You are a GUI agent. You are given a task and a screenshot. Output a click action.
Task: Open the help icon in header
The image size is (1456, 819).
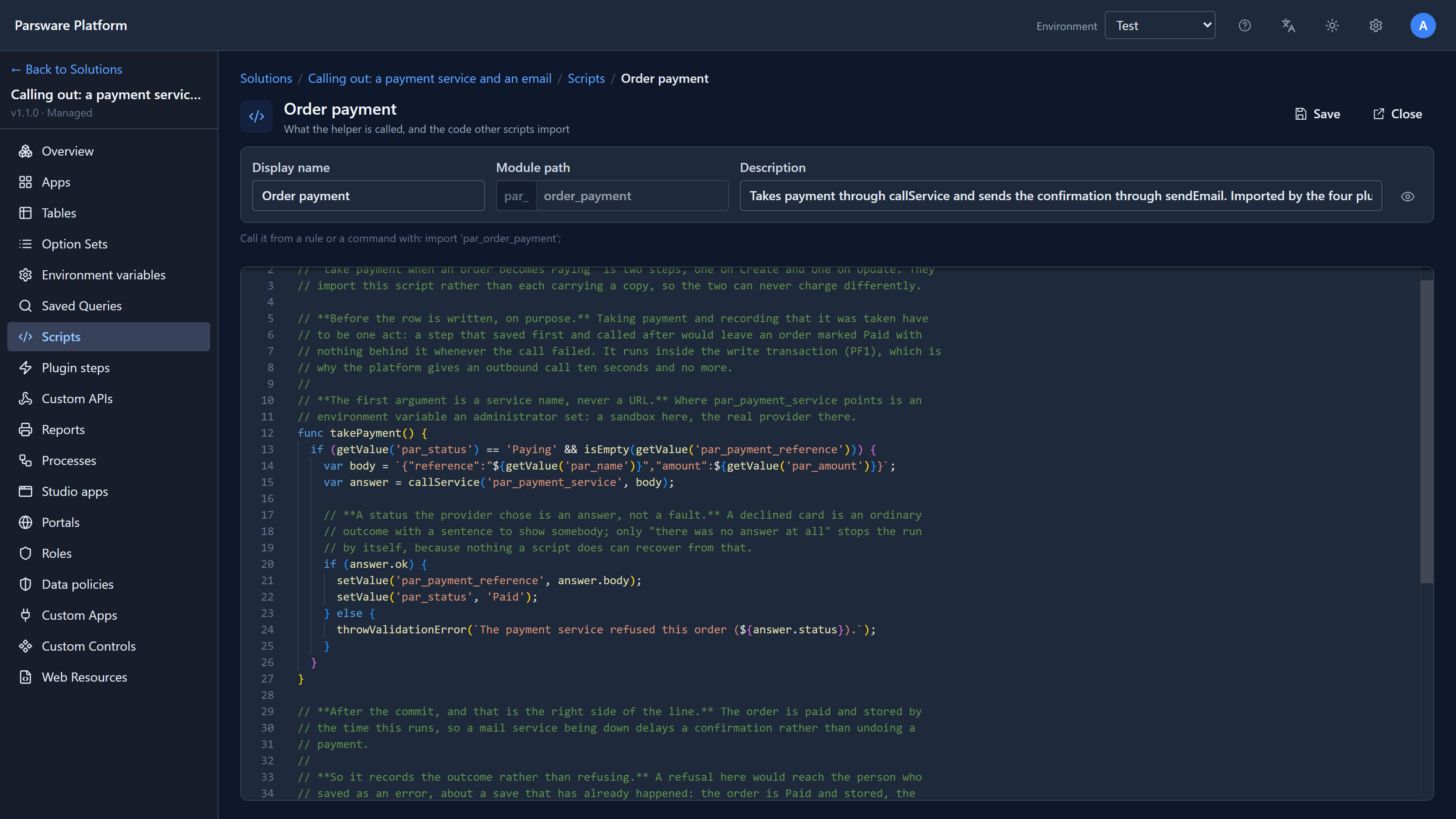point(1244,25)
